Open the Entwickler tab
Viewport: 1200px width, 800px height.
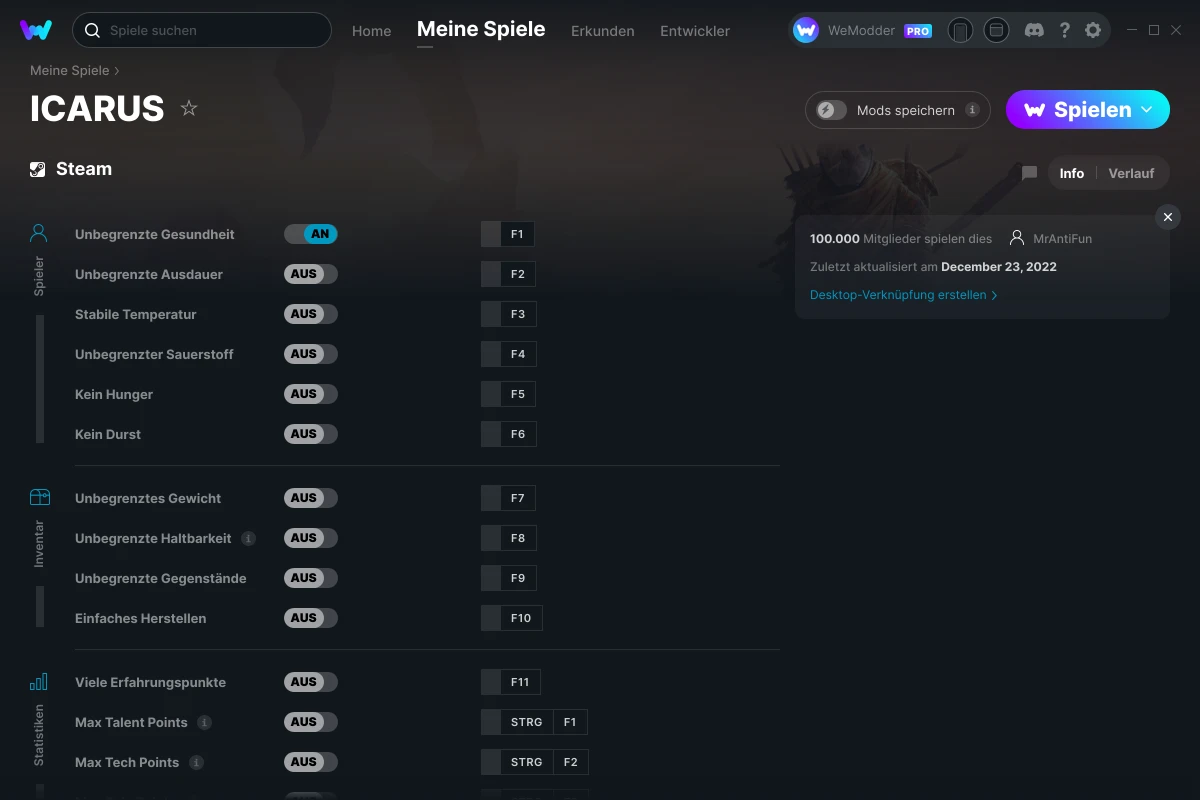[695, 31]
